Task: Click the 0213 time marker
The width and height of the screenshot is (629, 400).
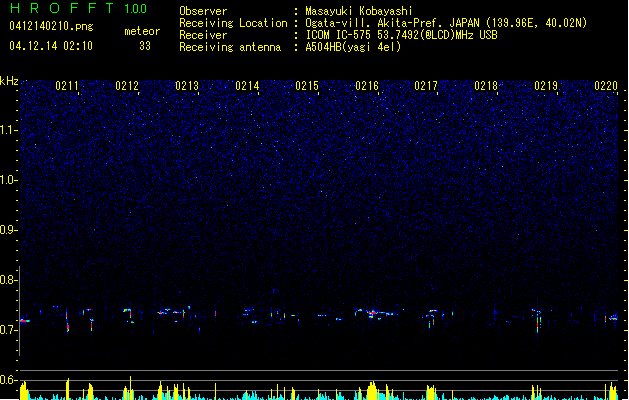Action: click(187, 86)
